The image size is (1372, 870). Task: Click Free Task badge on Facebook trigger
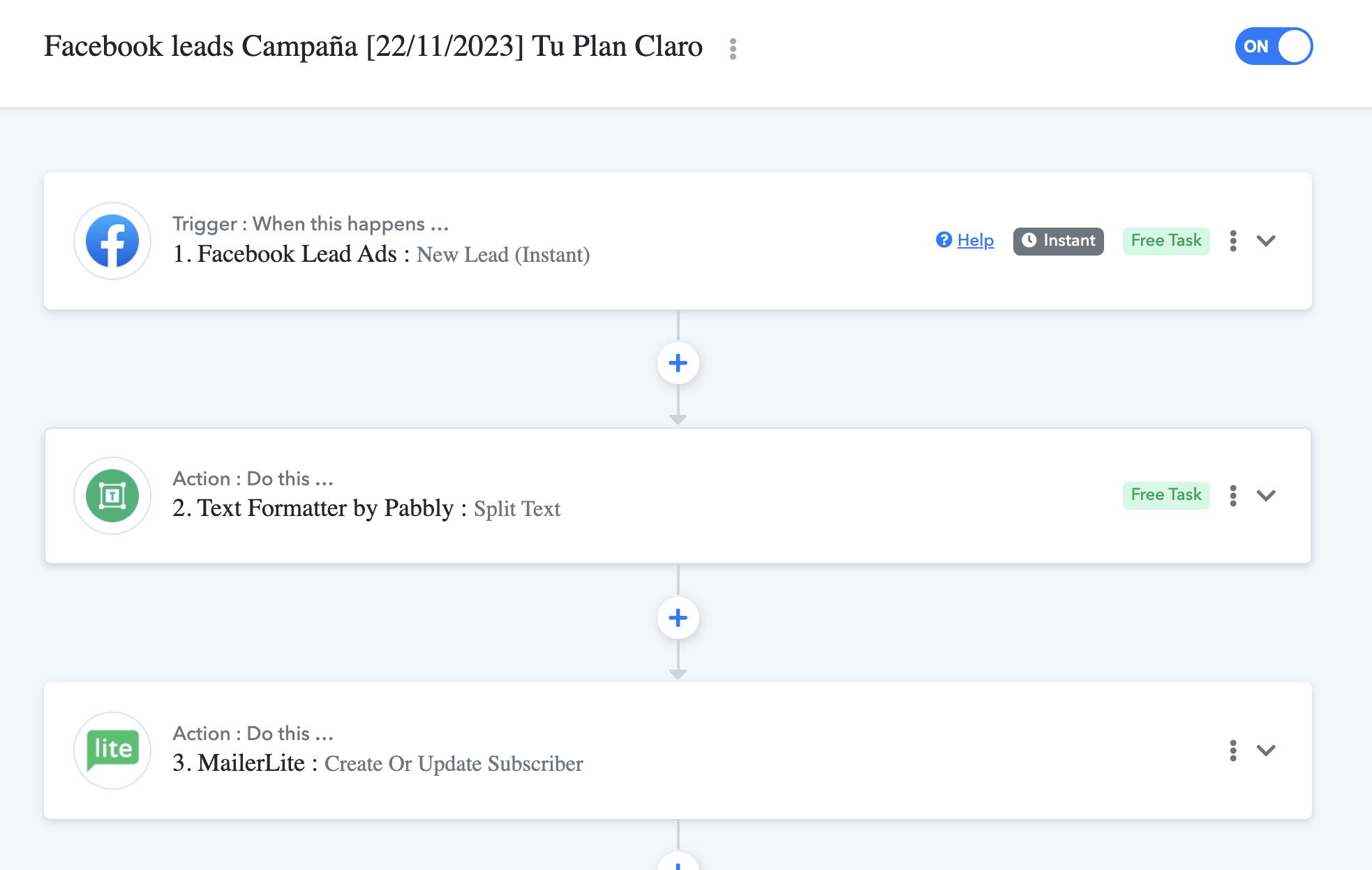(1165, 241)
